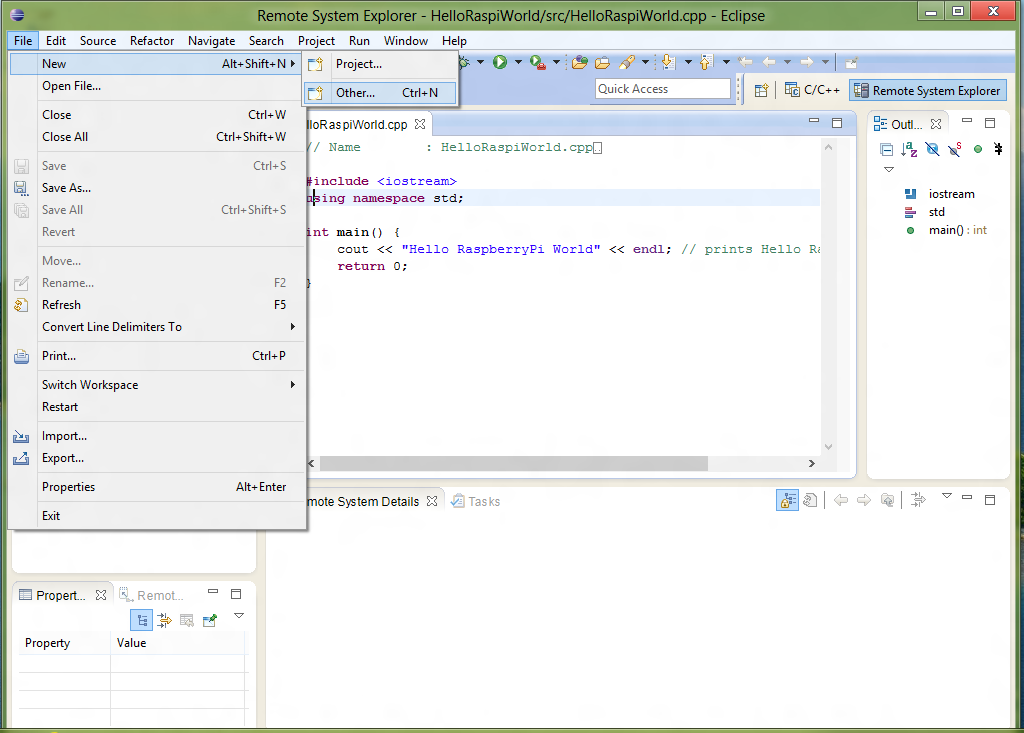Click the Eclipse logo in title bar

(18, 14)
